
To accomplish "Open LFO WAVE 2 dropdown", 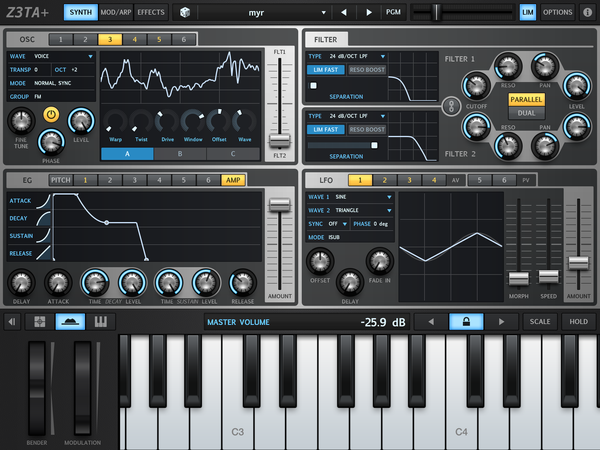I will pyautogui.click(x=350, y=210).
